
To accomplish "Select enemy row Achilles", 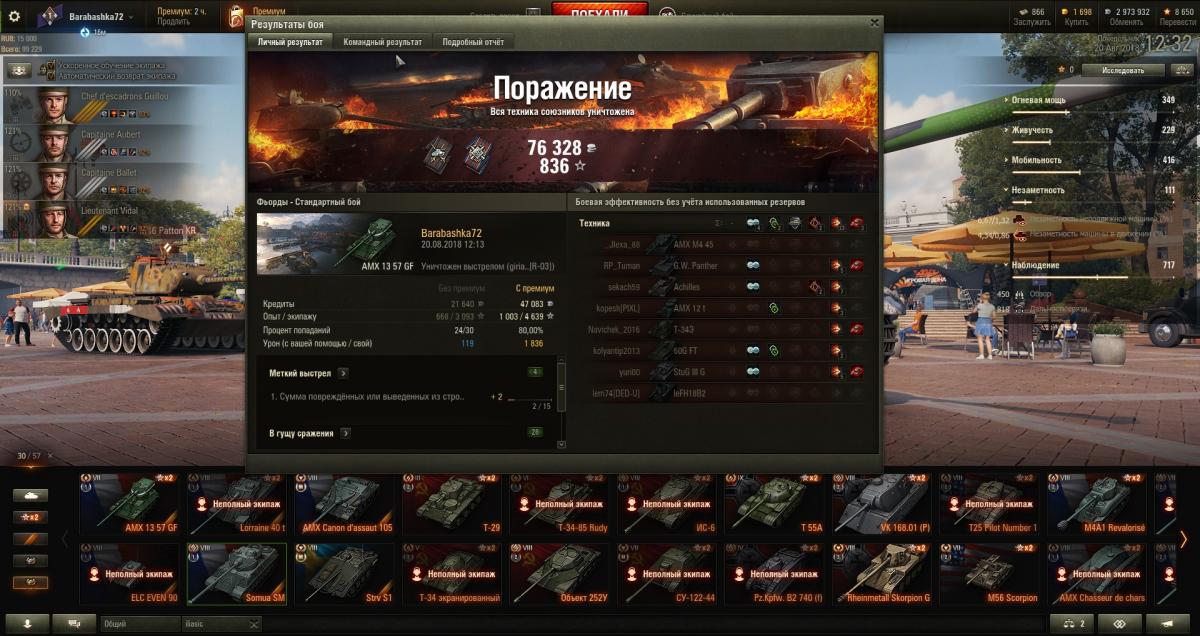I will (722, 287).
